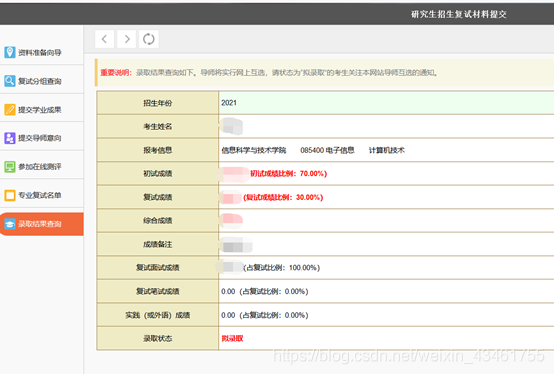This screenshot has height=374, width=554.
Task: Click the 复试面试成绩 row label
Action: [x=158, y=268]
